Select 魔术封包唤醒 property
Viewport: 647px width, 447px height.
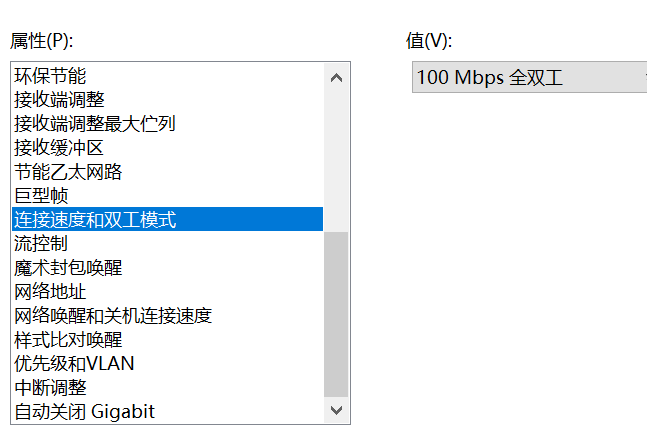[x=68, y=268]
